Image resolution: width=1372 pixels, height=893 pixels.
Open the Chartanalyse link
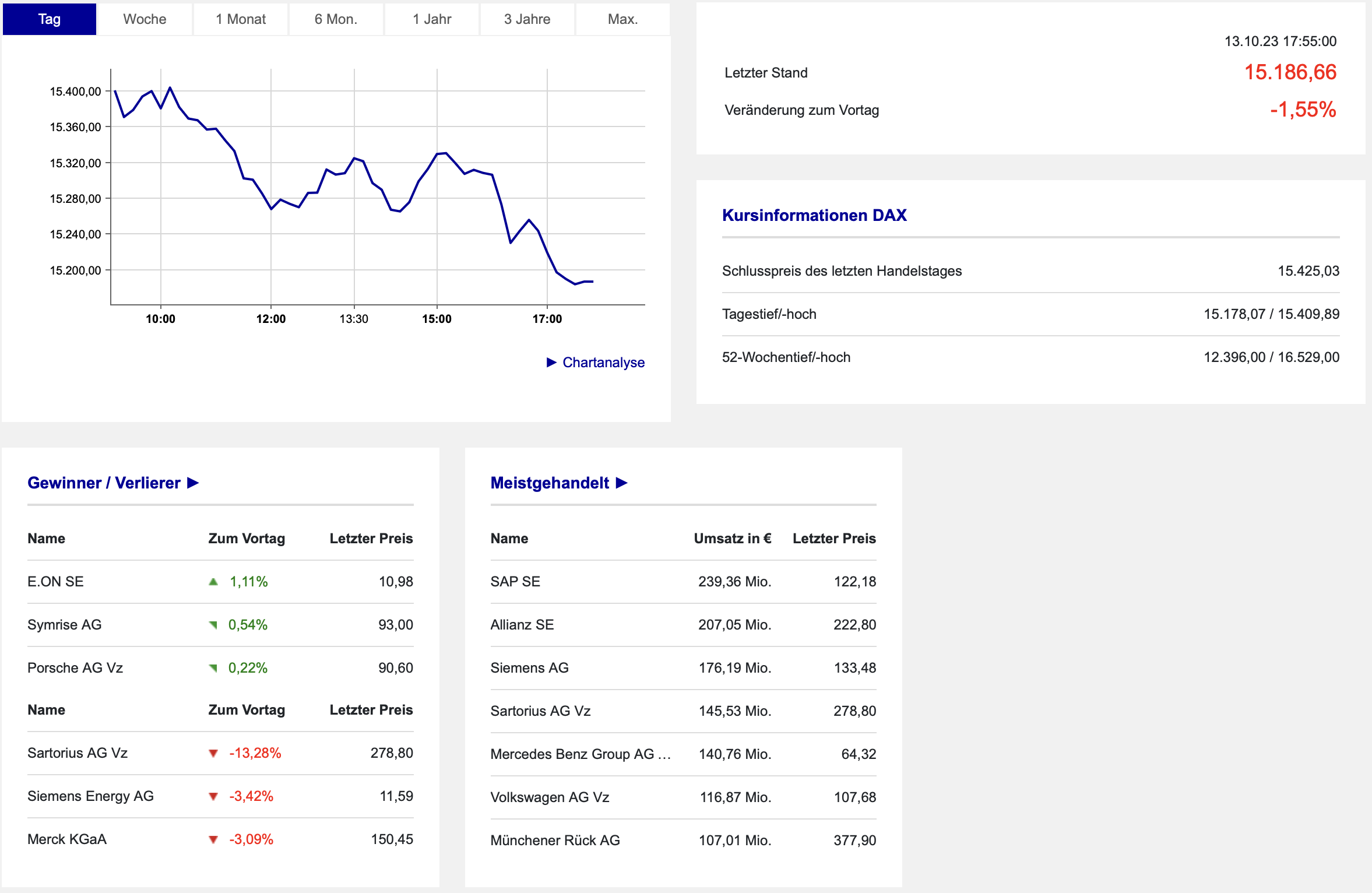coord(603,363)
